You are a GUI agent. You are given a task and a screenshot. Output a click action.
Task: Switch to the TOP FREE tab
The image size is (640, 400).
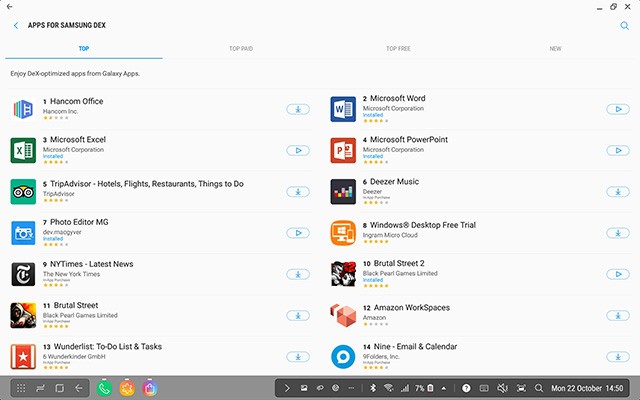click(x=398, y=49)
